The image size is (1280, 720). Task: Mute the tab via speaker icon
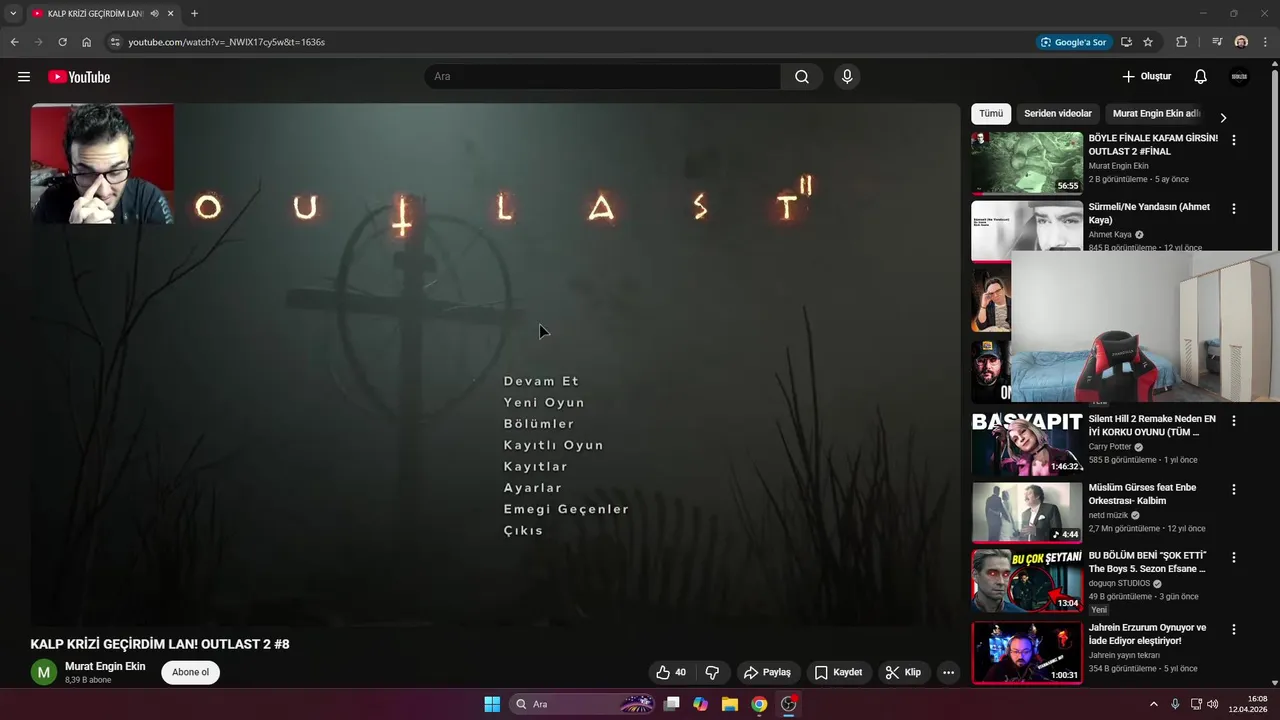(x=155, y=13)
